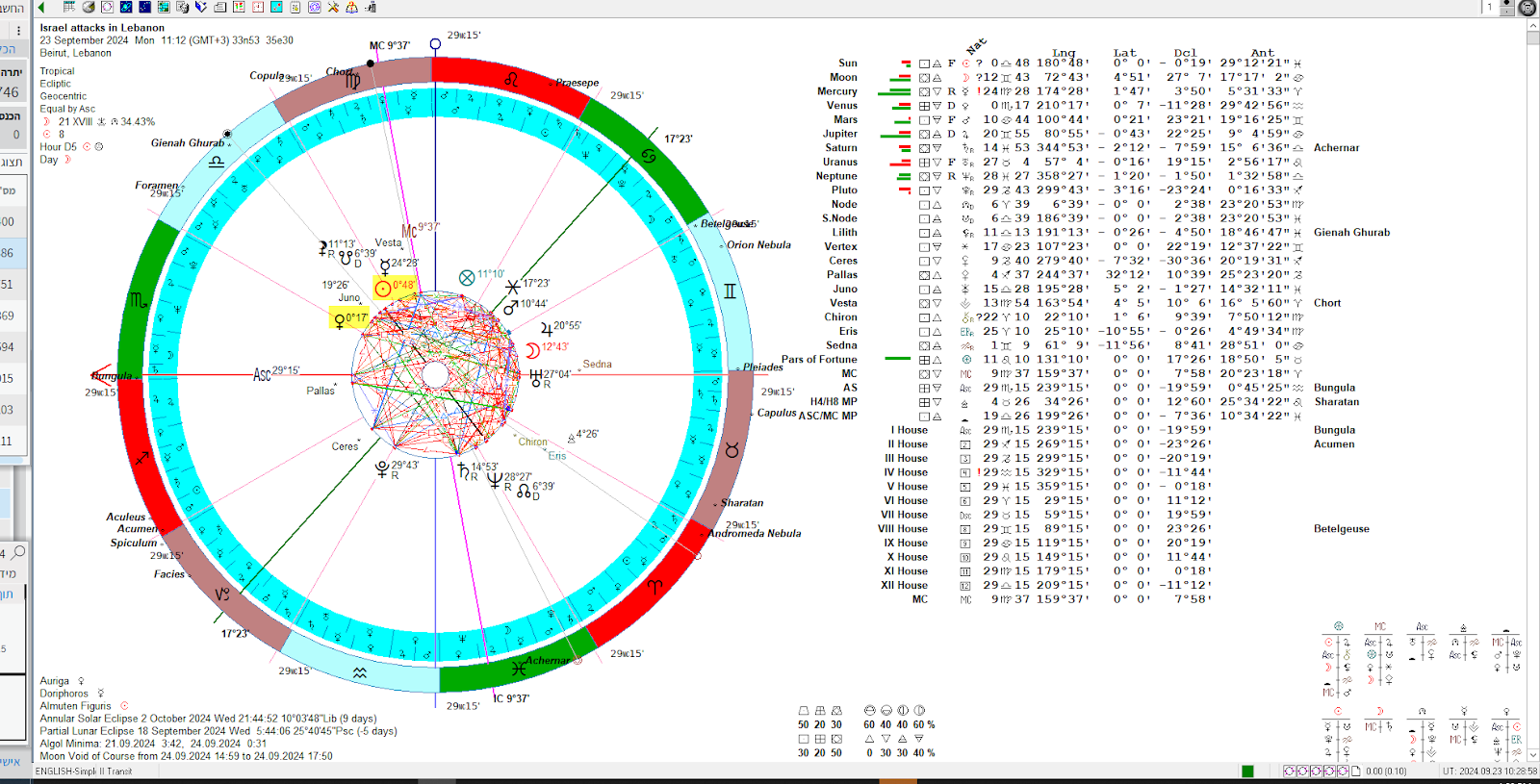1540x784 pixels.
Task: Click the Part of Fortune symbol in chart
Action: point(467,277)
